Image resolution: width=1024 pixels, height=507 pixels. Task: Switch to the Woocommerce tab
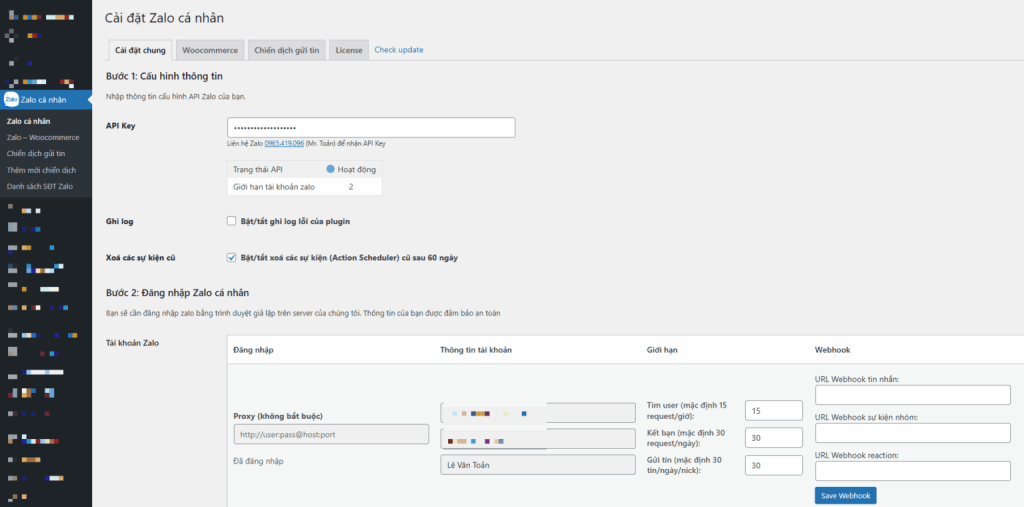pos(210,50)
